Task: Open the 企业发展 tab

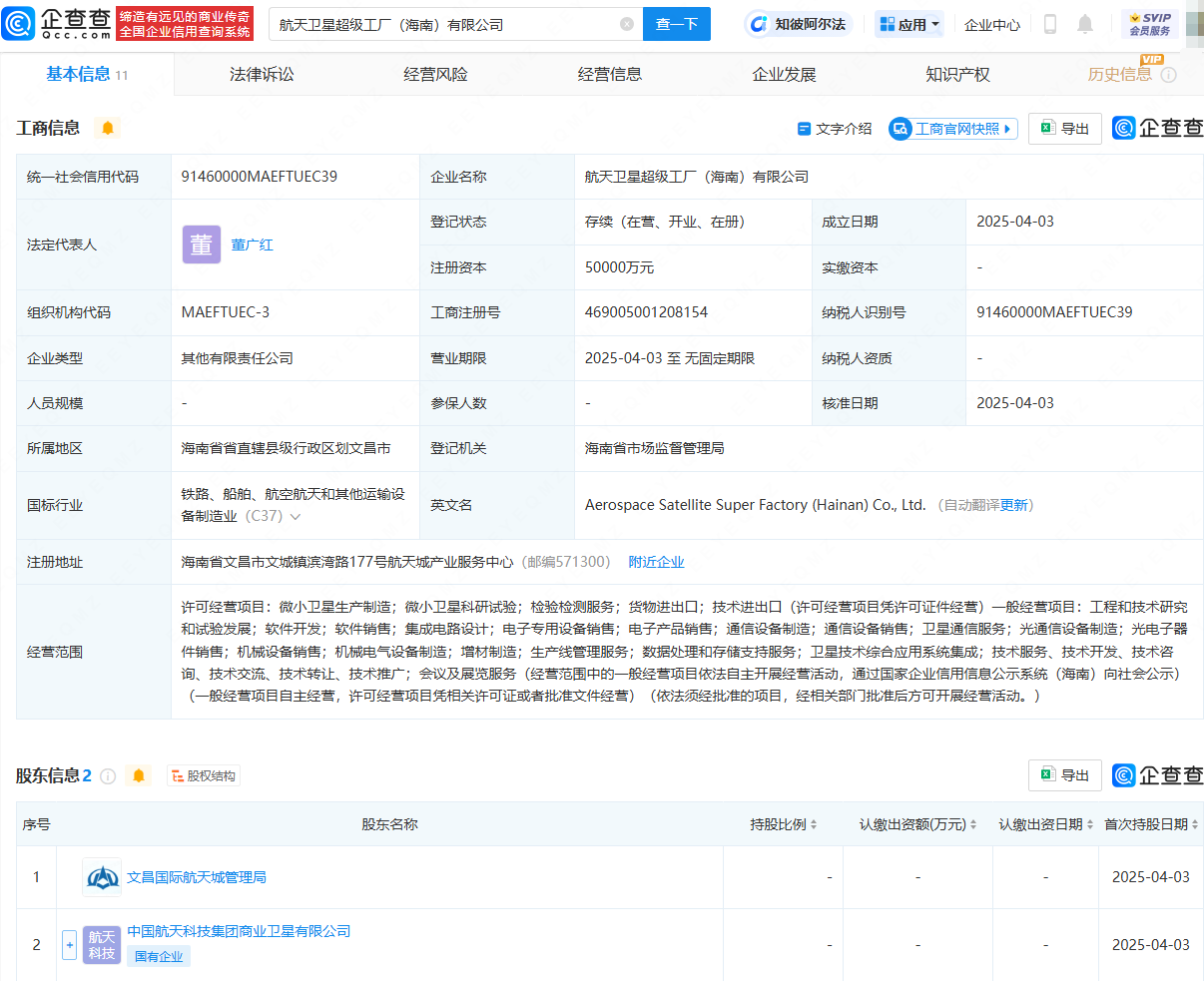Action: click(784, 75)
